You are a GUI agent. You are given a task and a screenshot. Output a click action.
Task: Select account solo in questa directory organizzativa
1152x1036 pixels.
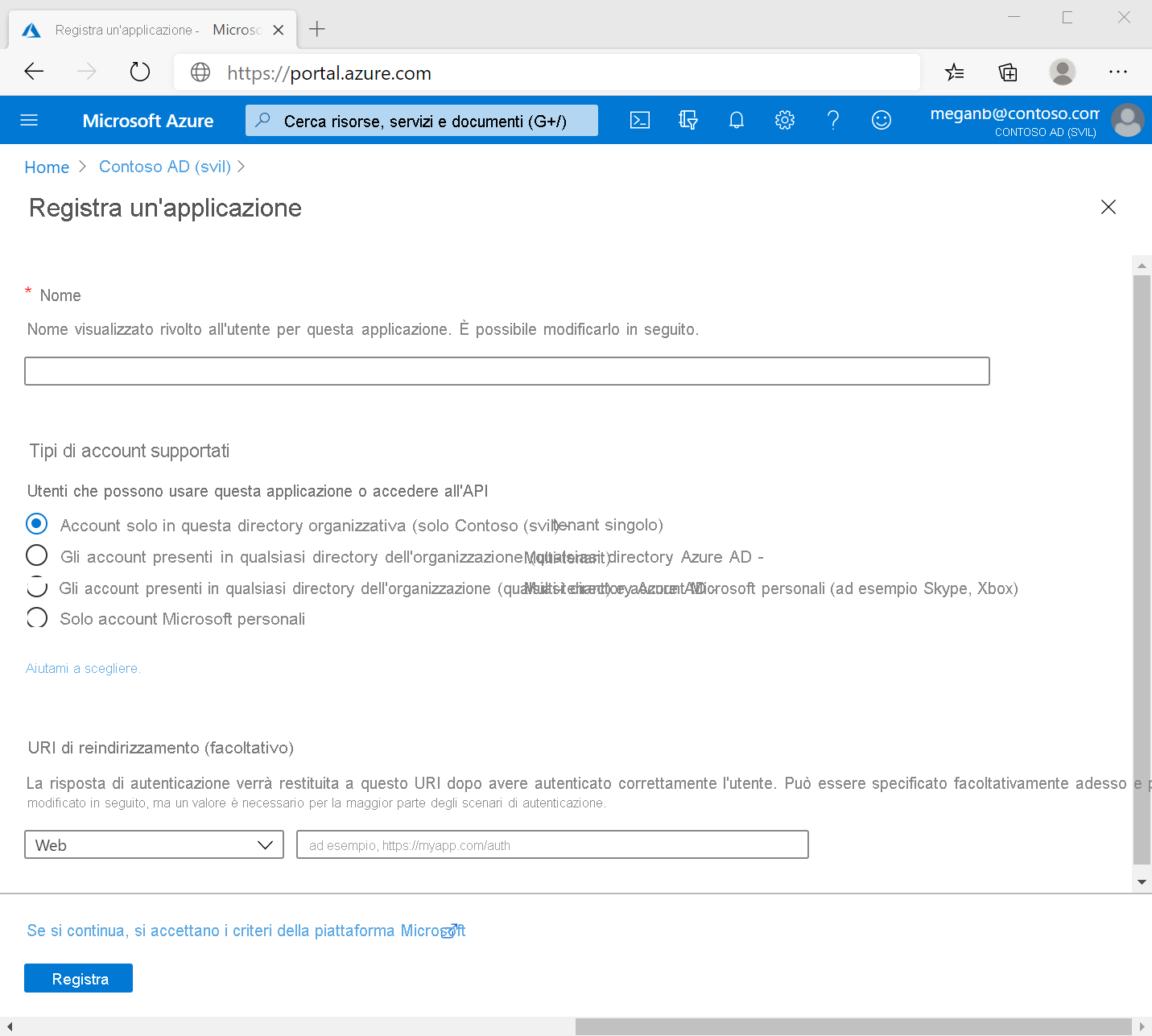(x=36, y=524)
